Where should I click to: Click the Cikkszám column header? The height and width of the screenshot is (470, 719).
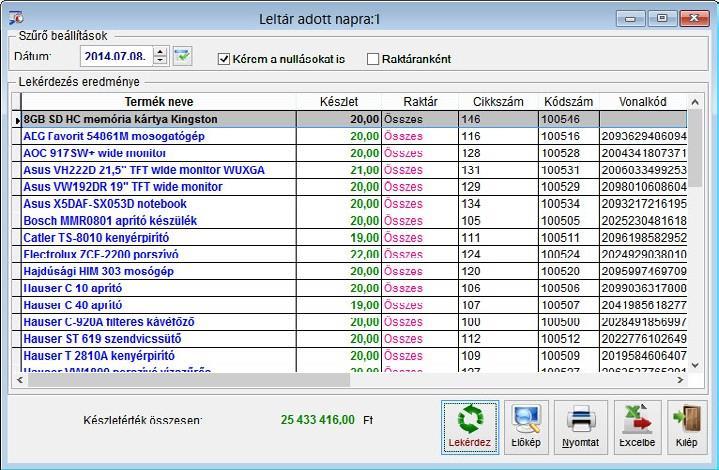tap(498, 101)
